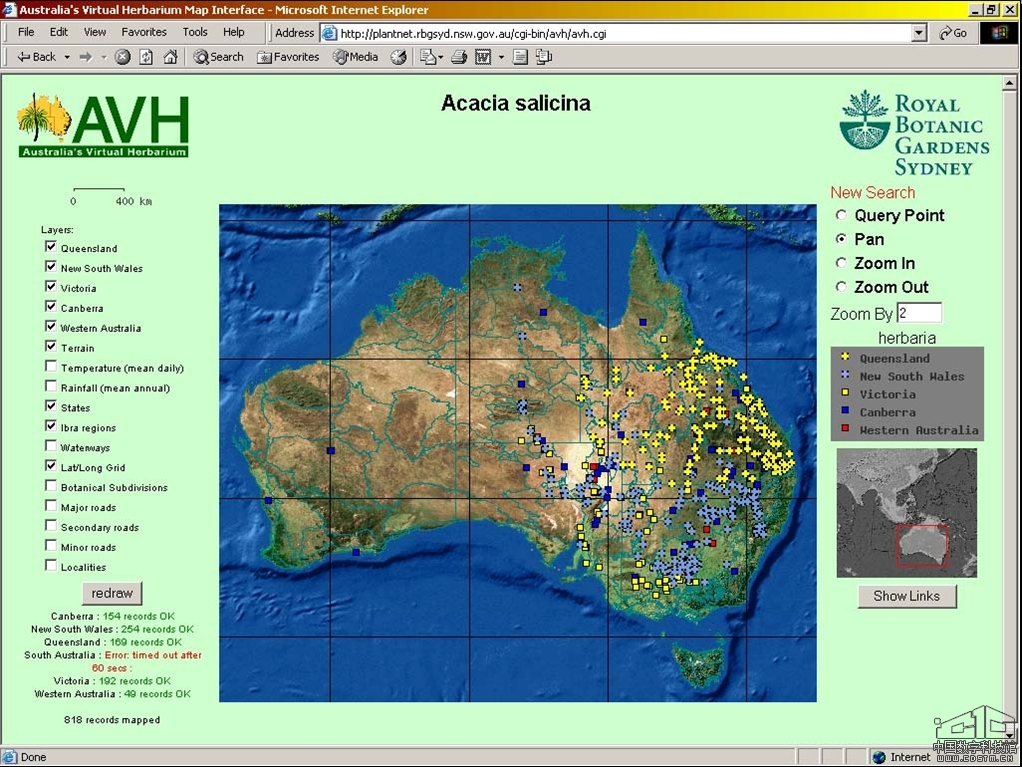
Task: Open the Mail button dropdown arrow
Action: 439,57
